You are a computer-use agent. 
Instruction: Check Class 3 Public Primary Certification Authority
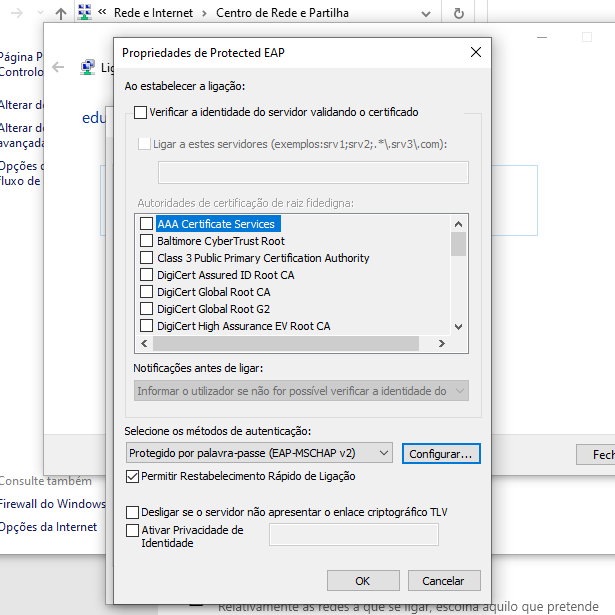click(146, 258)
